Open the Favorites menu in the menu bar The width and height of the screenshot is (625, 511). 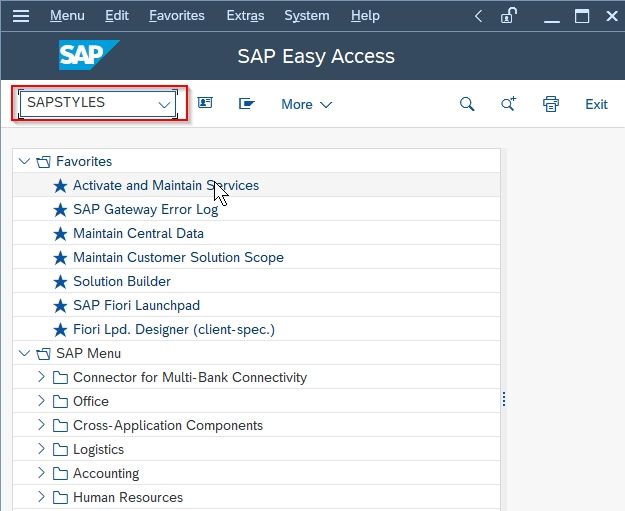177,16
